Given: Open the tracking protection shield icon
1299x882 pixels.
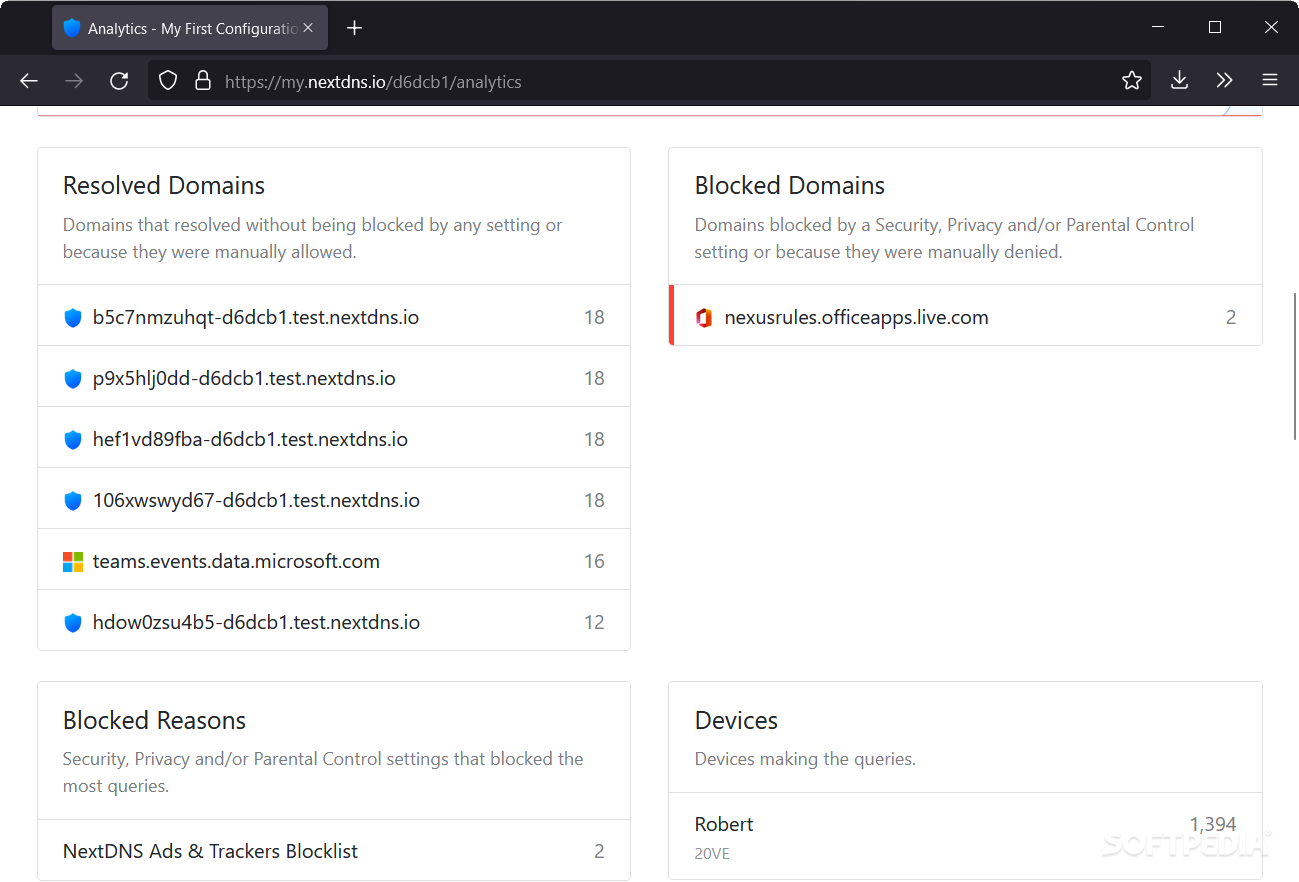Looking at the screenshot, I should coord(168,81).
